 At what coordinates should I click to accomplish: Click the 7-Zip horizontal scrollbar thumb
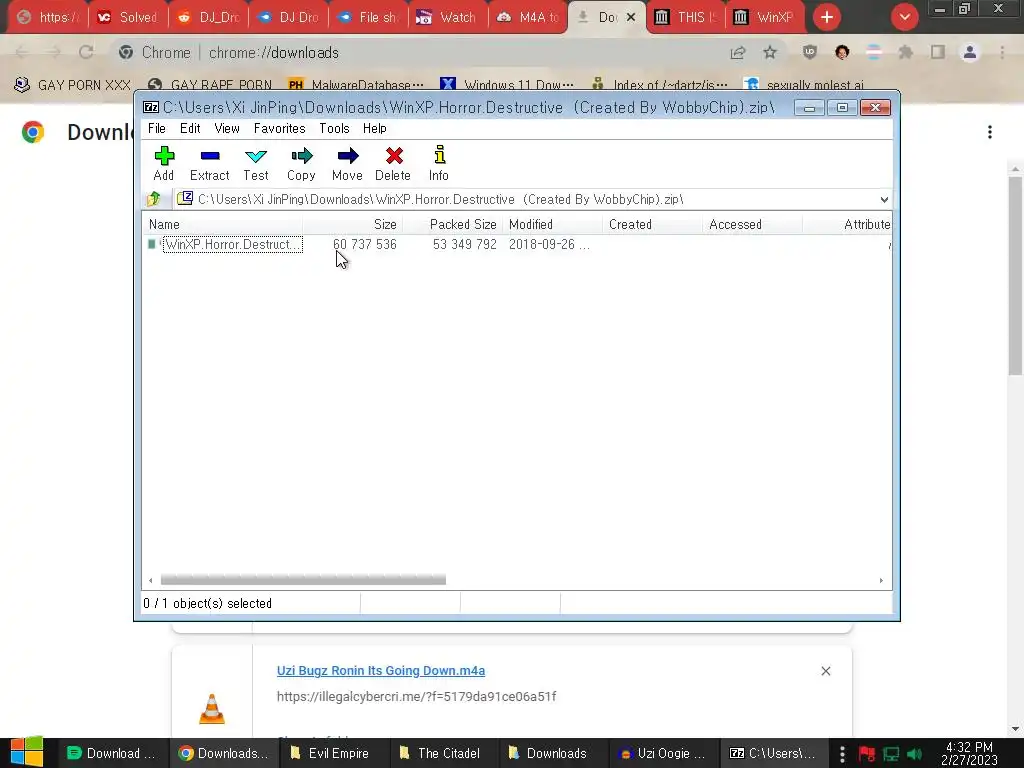click(303, 580)
